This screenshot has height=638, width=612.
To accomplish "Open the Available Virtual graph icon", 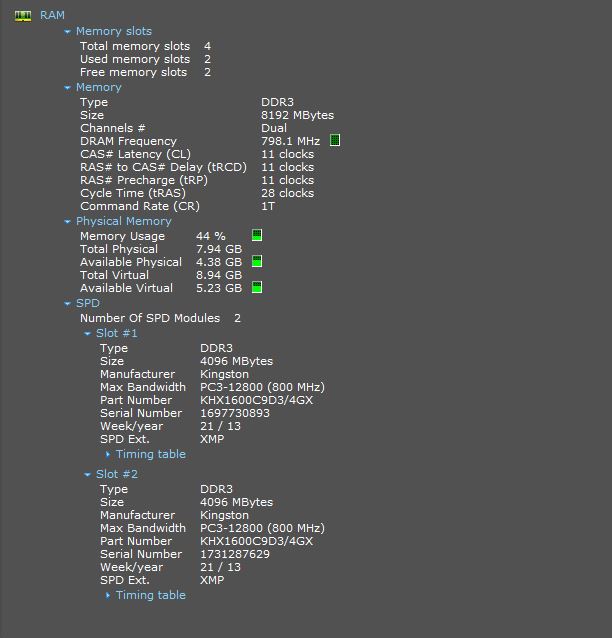I will 257,287.
